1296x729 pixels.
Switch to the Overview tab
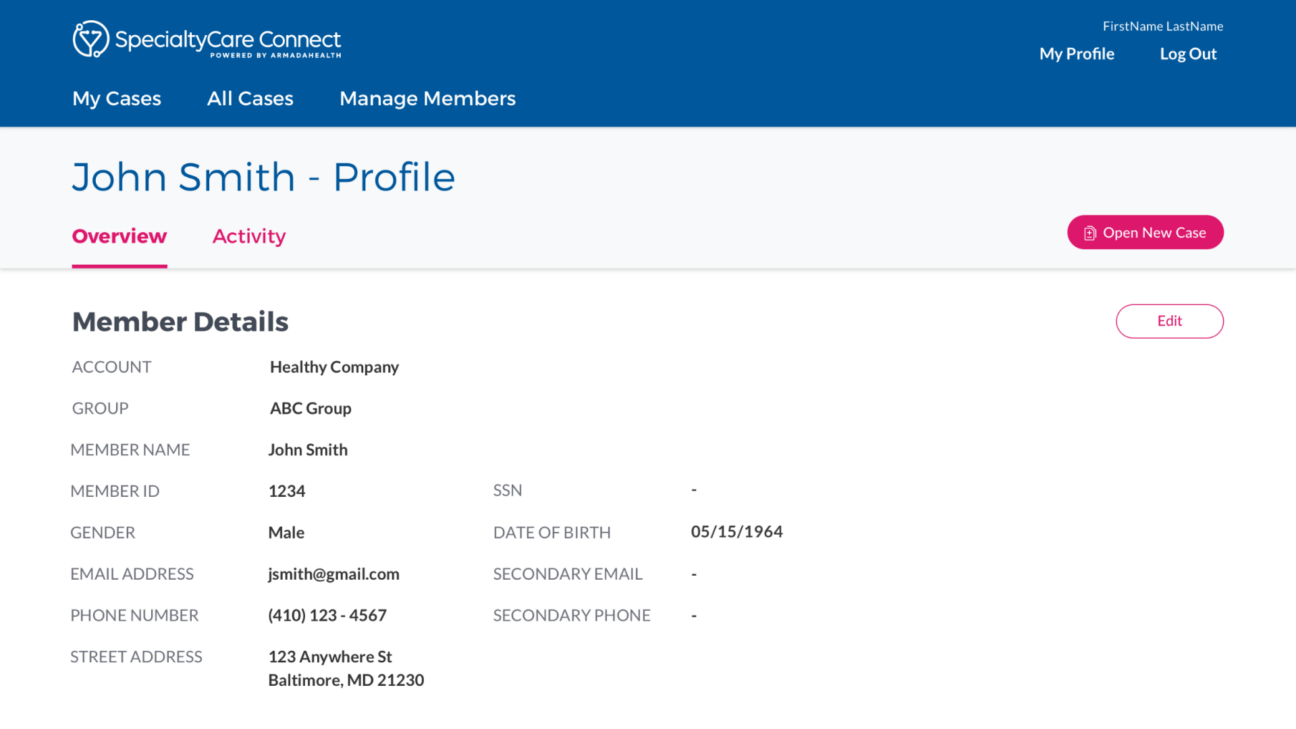click(x=119, y=236)
